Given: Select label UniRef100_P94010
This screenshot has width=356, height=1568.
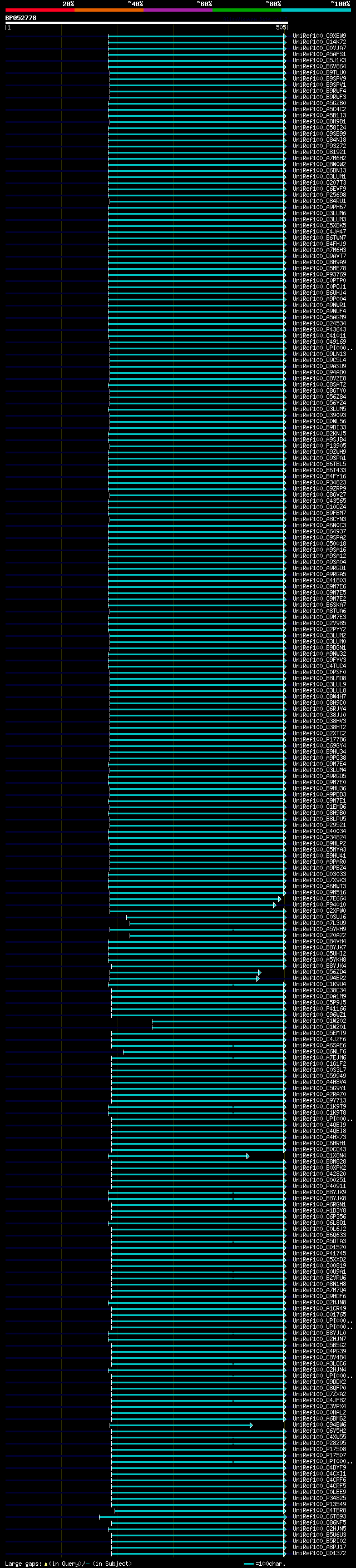Looking at the screenshot, I should [319, 904].
